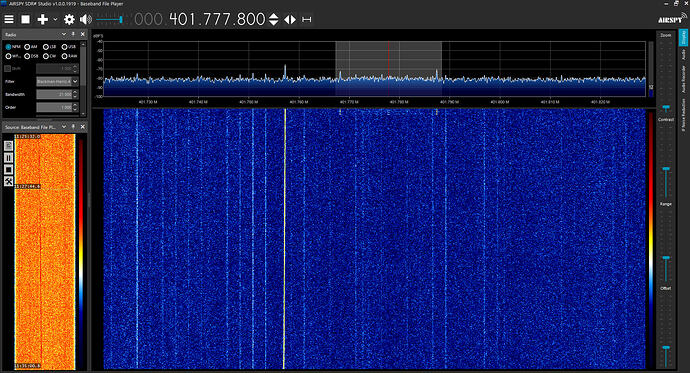The image size is (690, 373).
Task: Stop baseband file playback
Action: 8,170
